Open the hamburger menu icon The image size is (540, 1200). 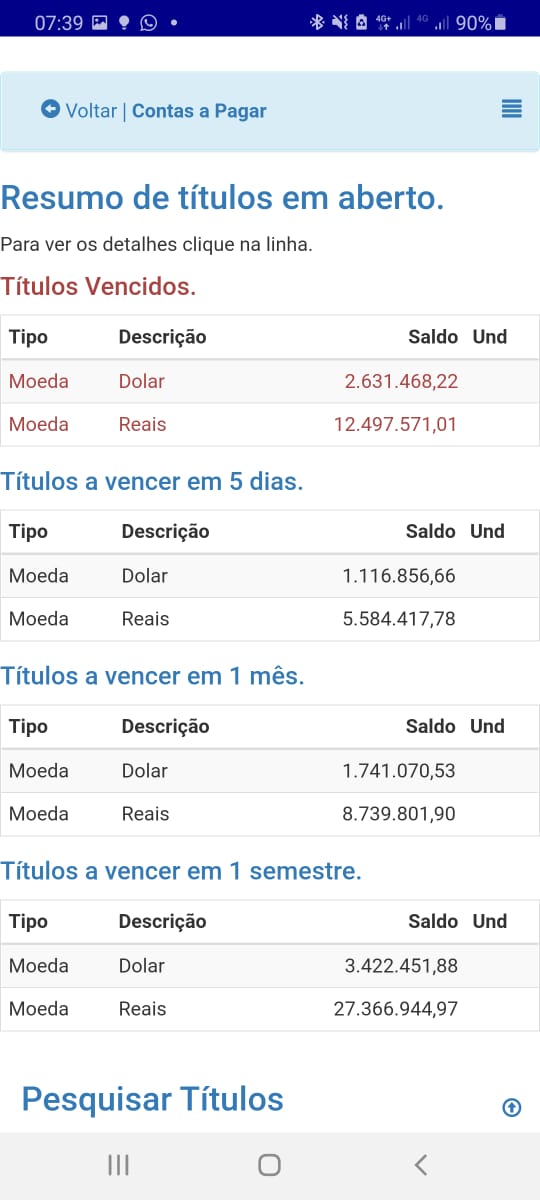point(512,109)
